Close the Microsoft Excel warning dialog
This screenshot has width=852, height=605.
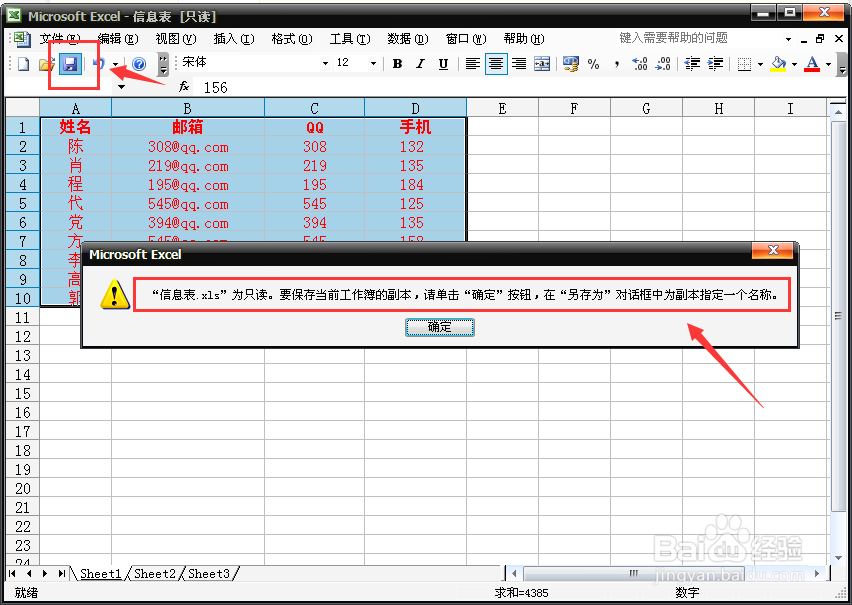coord(773,250)
